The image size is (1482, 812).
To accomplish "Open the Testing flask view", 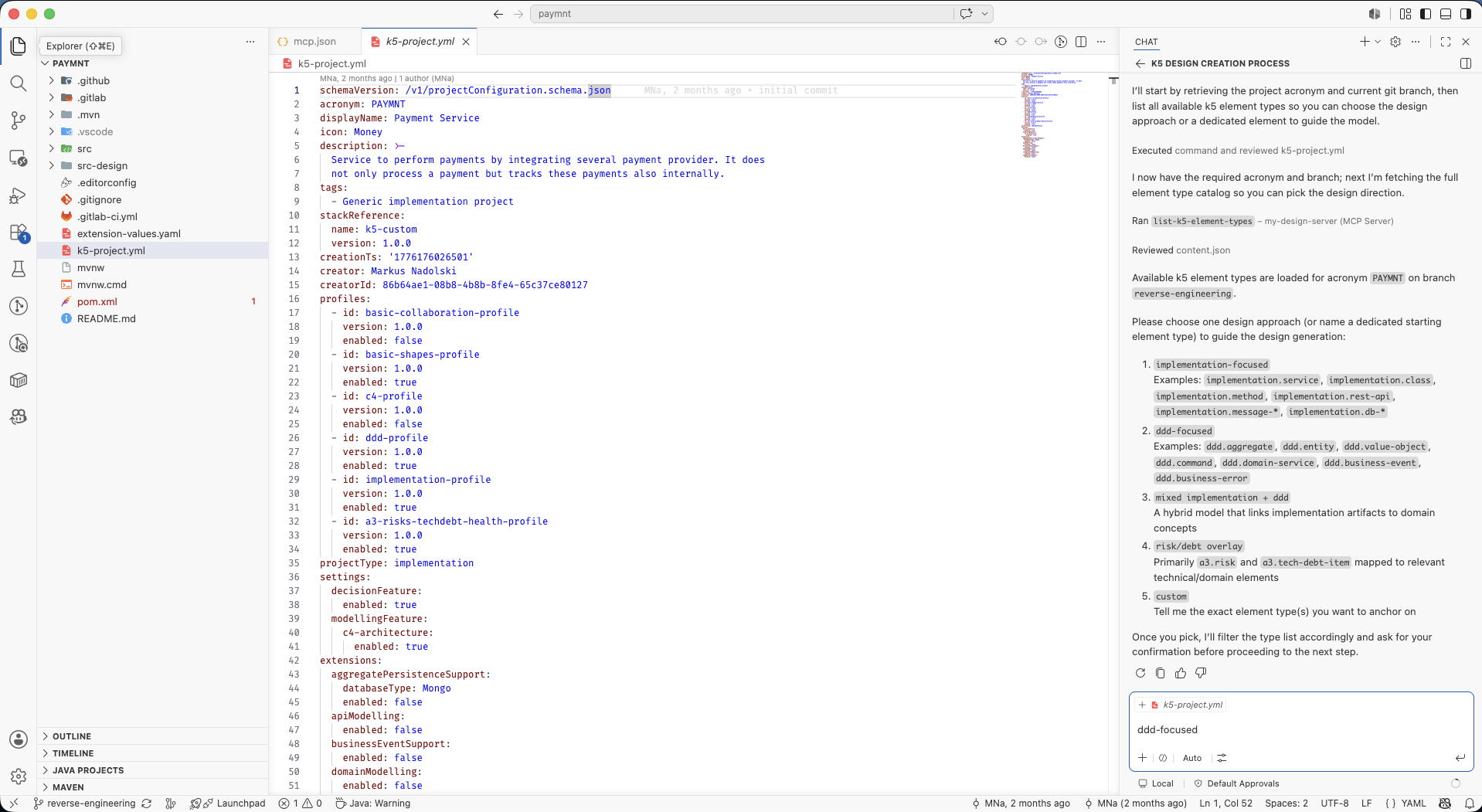I will [x=19, y=269].
